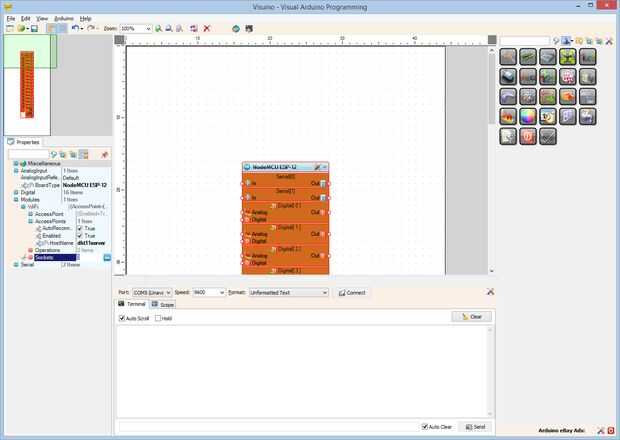Click the Clear button

[x=471, y=317]
